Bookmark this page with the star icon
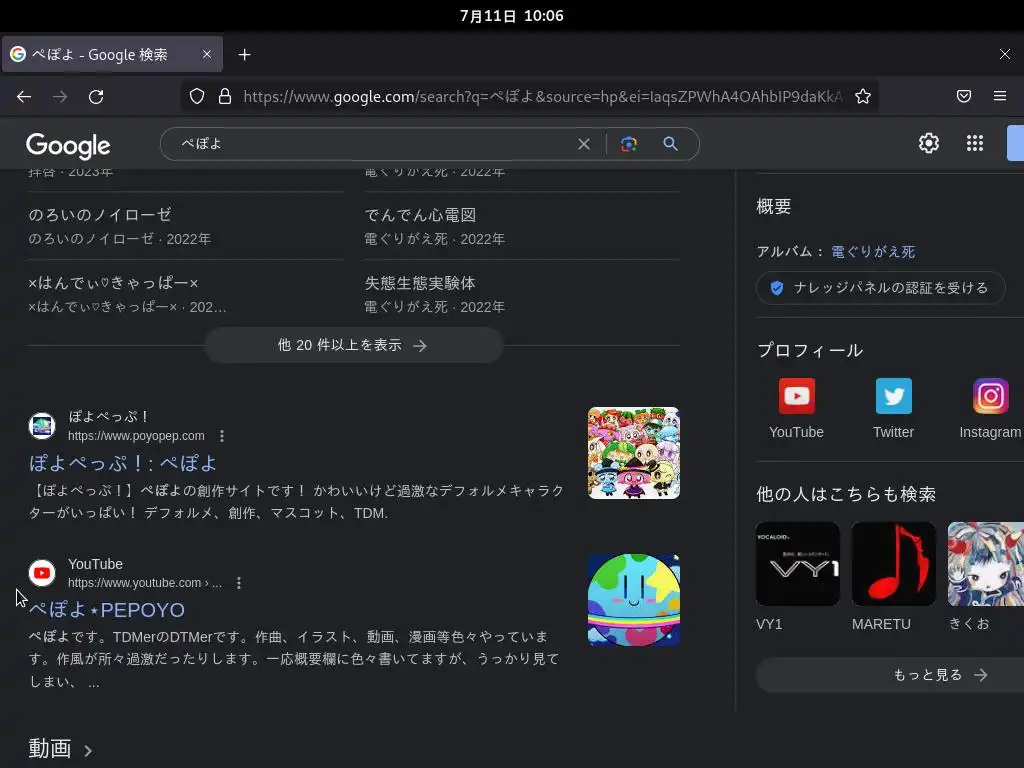Image resolution: width=1024 pixels, height=768 pixels. click(x=863, y=97)
